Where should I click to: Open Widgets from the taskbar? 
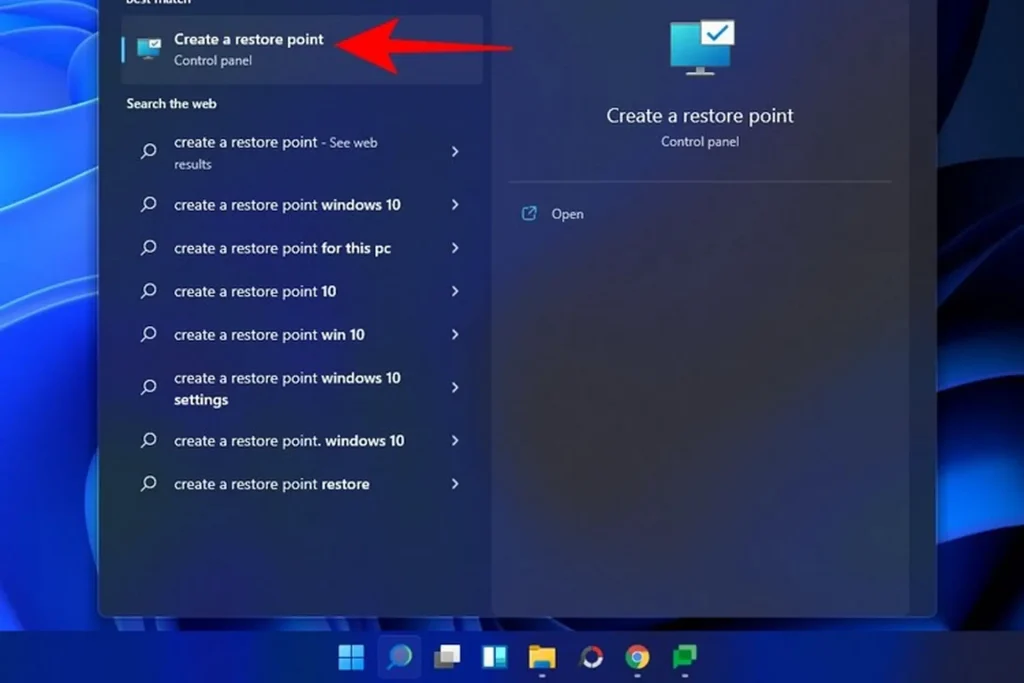point(494,657)
